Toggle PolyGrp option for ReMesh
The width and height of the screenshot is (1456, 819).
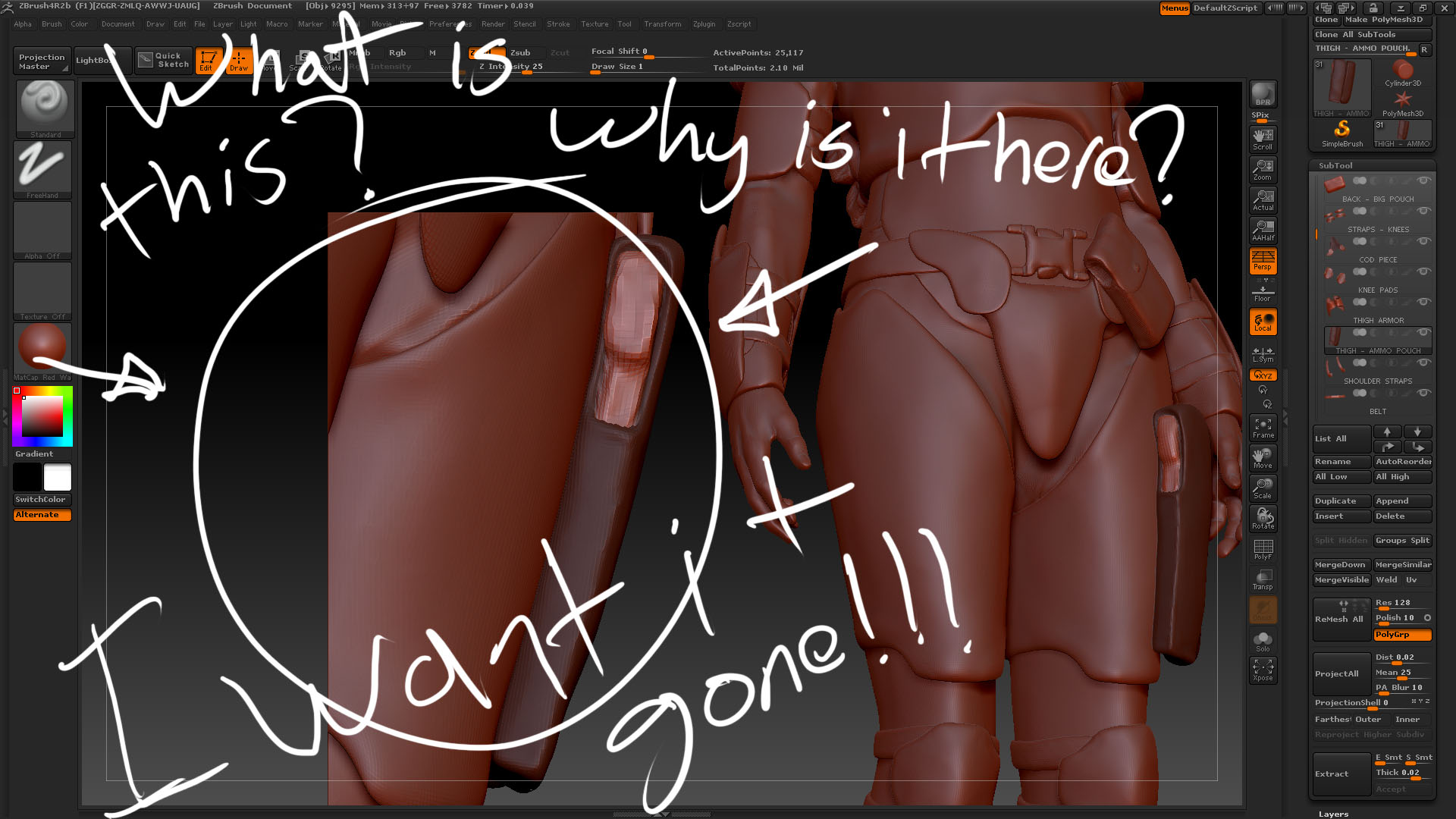(x=1402, y=635)
